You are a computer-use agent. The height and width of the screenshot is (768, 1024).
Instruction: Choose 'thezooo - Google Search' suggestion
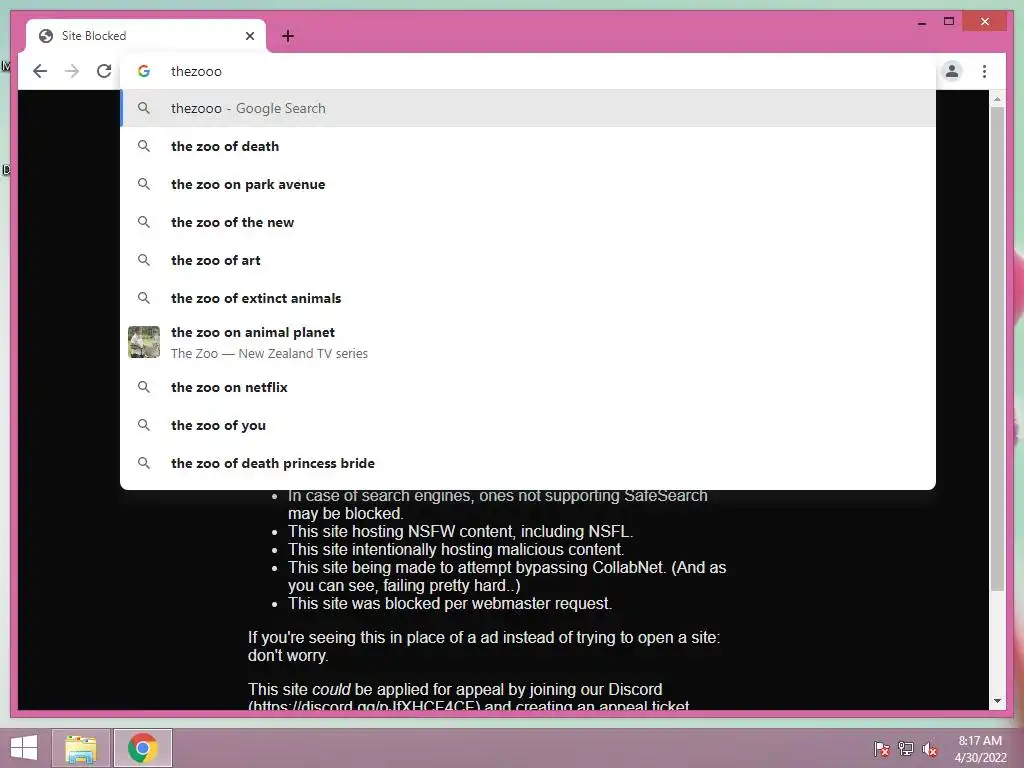pyautogui.click(x=528, y=108)
